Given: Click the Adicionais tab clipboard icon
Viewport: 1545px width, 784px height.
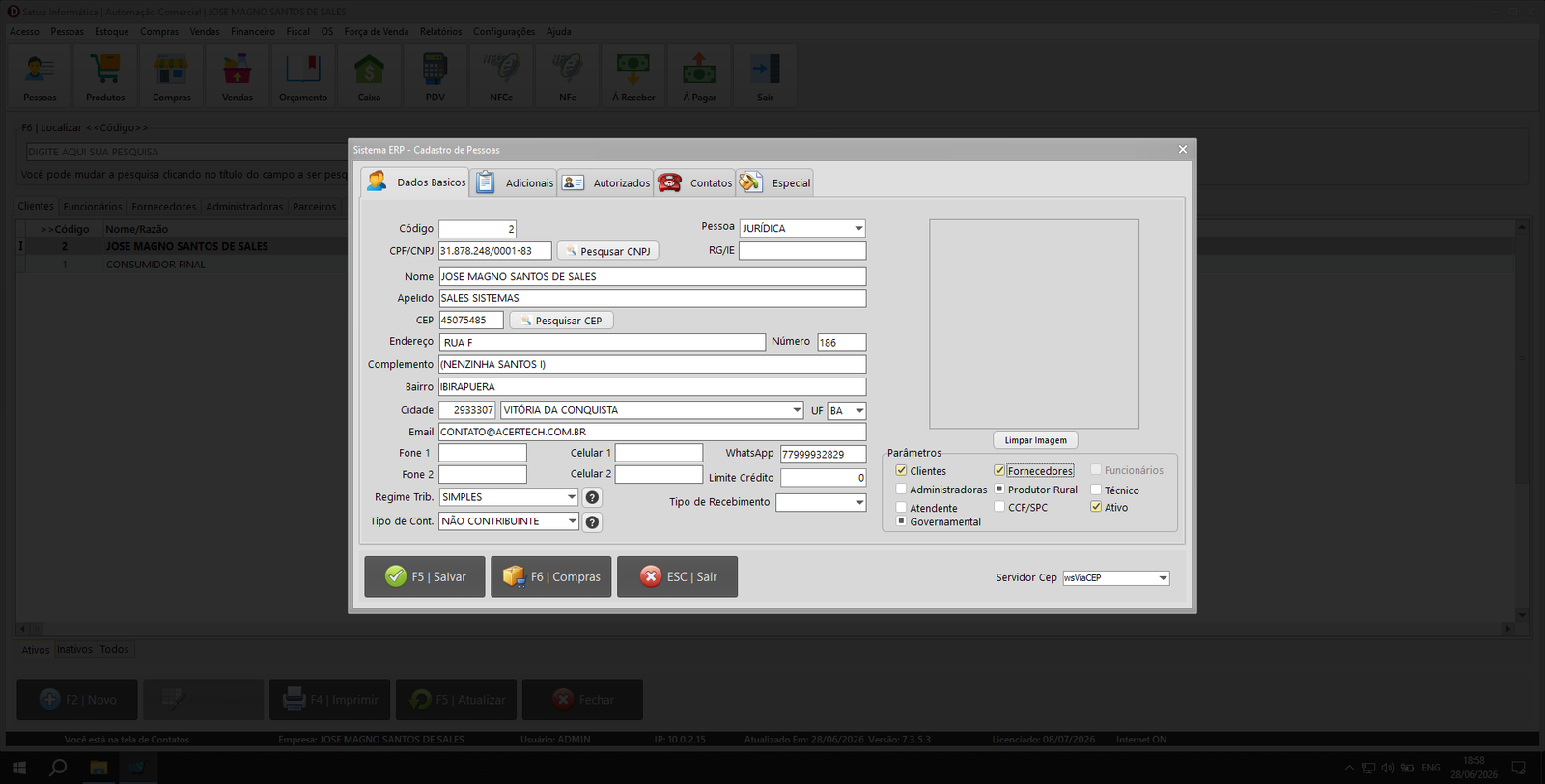Looking at the screenshot, I should pos(486,182).
